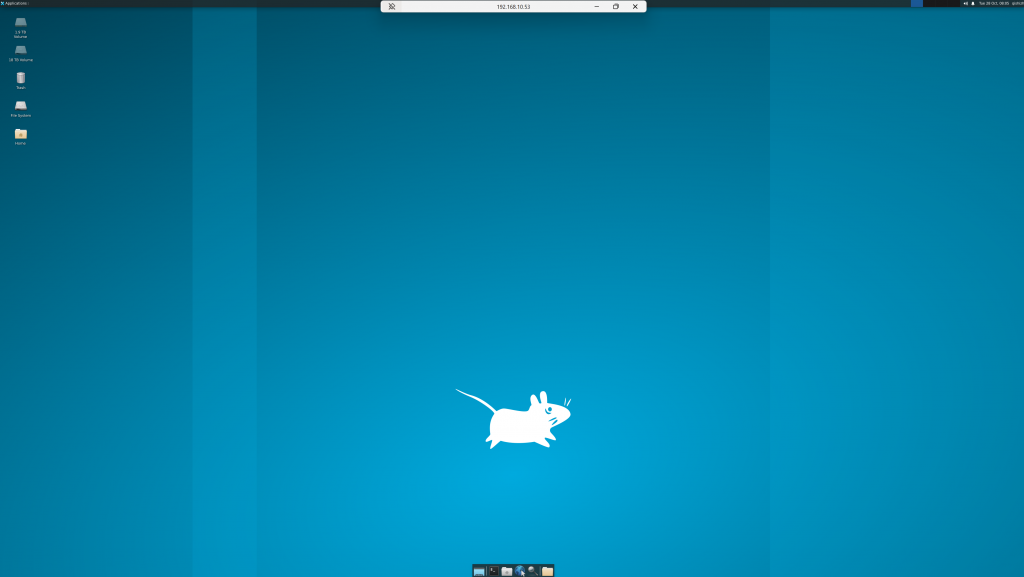Open the Home folder on desktop
The width and height of the screenshot is (1024, 577).
click(x=20, y=134)
